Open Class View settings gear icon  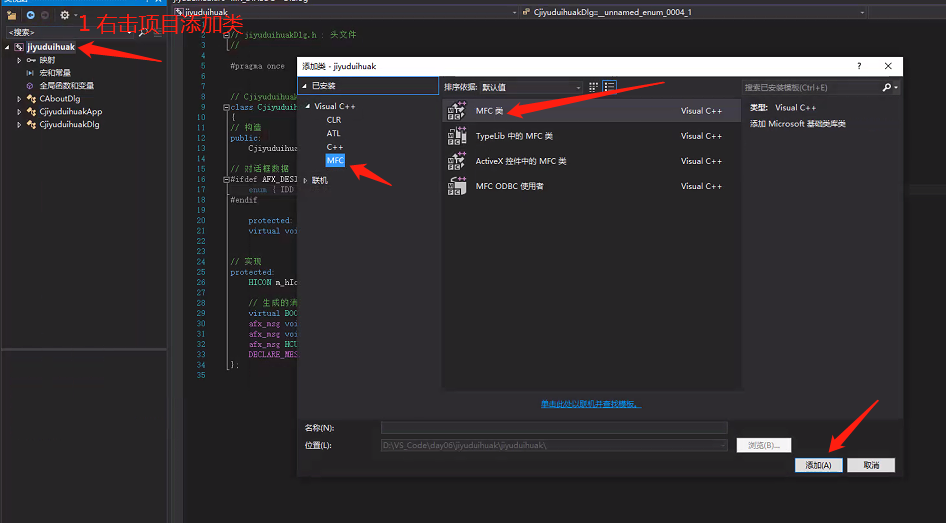(x=65, y=15)
